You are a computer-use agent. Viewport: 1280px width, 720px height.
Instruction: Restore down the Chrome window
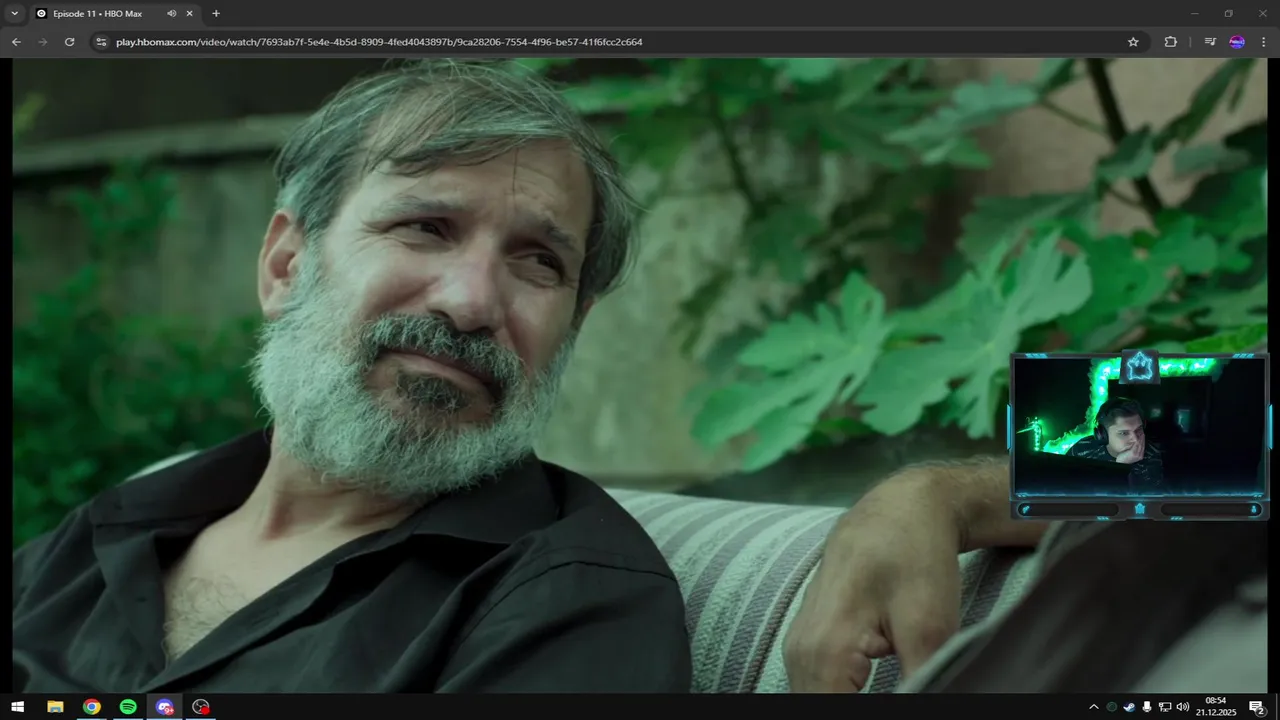click(x=1228, y=13)
